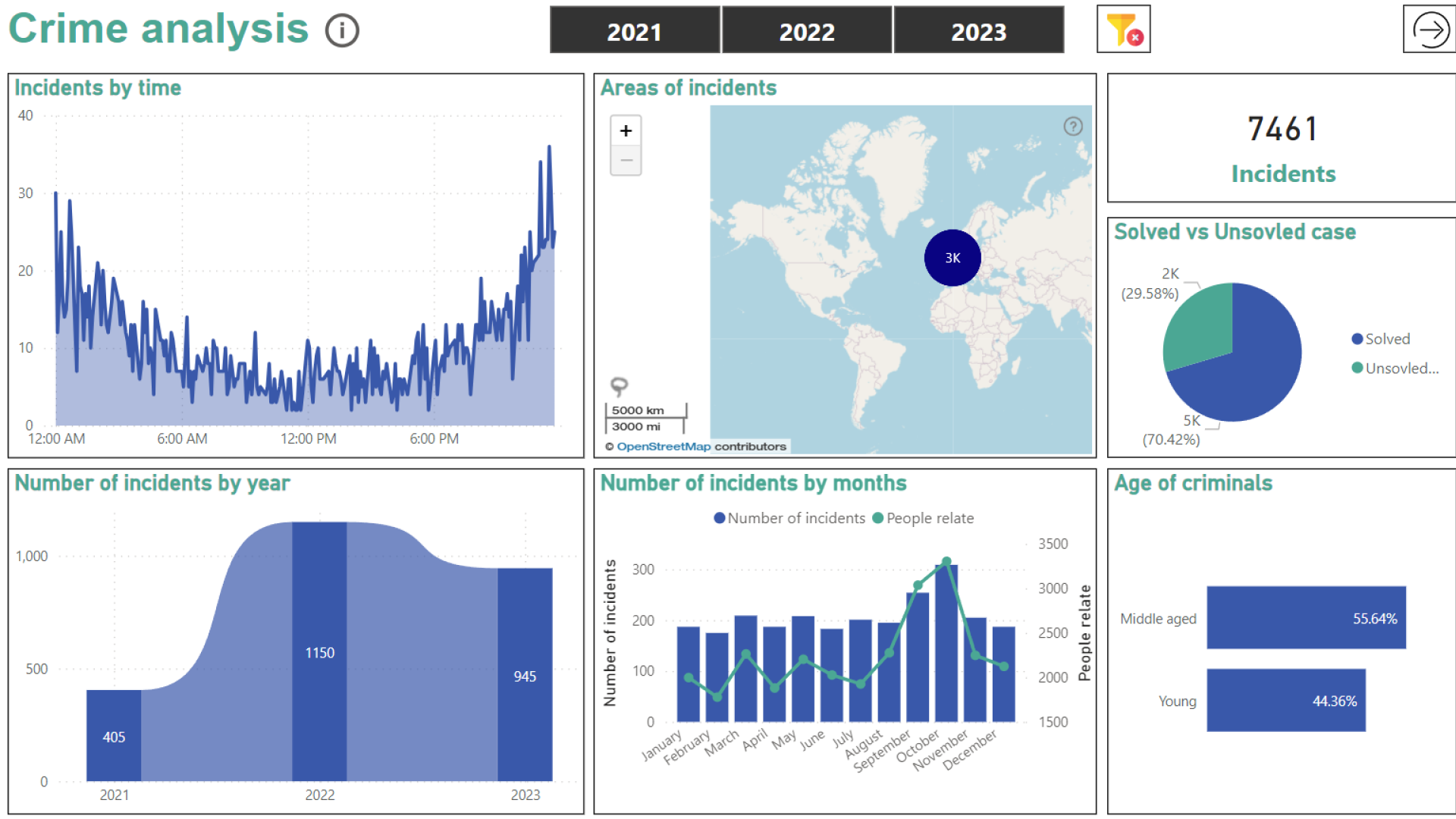Select the Middle aged 55.64% bar
The image size is (1456, 819).
coord(1307,617)
